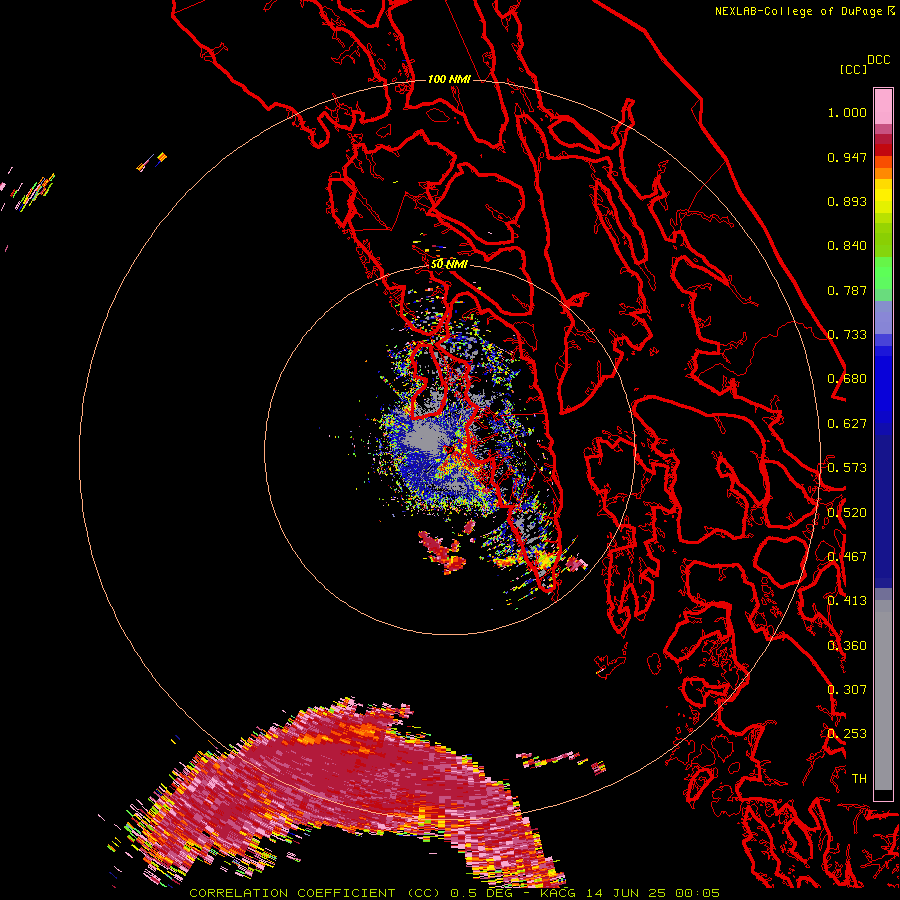The width and height of the screenshot is (900, 900).
Task: Select the 0.947 scale value
Action: (x=847, y=157)
